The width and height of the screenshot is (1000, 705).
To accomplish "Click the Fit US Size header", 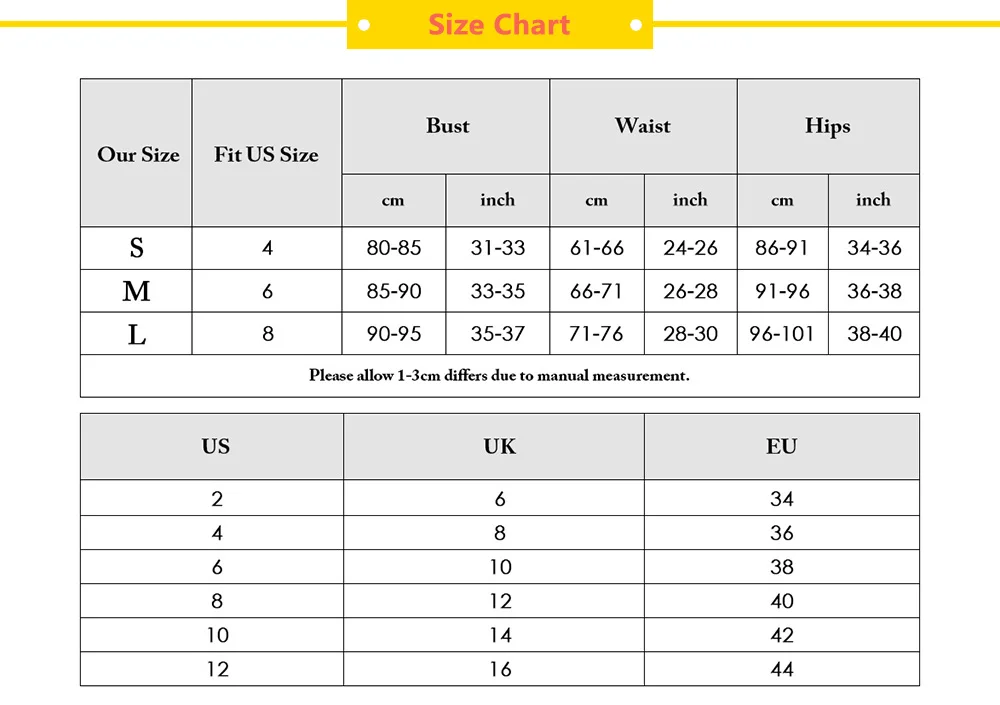I will pyautogui.click(x=266, y=154).
